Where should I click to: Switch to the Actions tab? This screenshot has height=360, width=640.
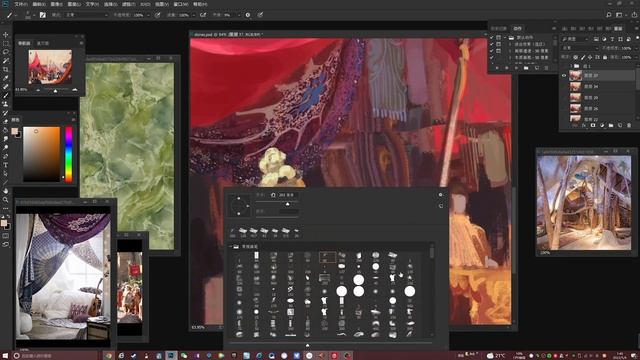pos(518,29)
